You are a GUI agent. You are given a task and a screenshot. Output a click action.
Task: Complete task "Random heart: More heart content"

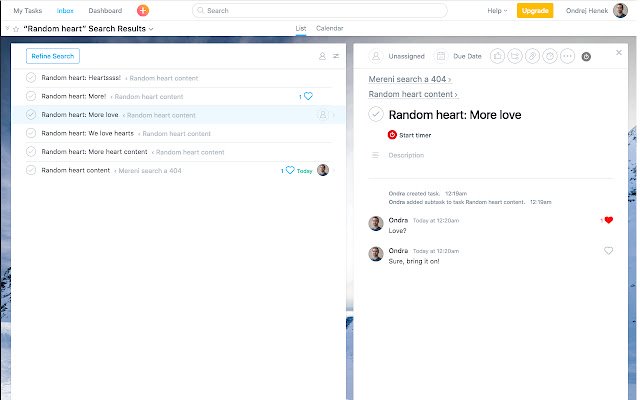click(31, 151)
